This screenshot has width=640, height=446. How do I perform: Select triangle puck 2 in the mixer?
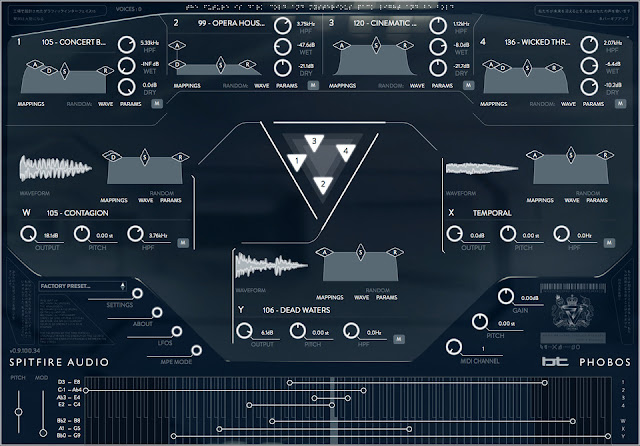(323, 185)
